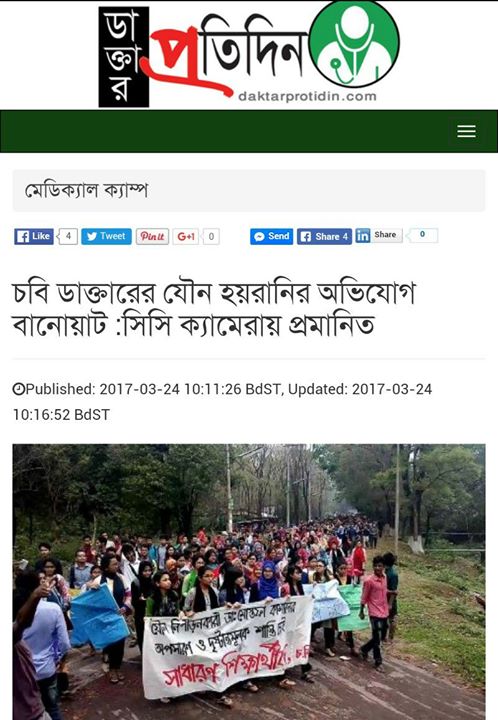Click the Google plus count box

211,236
